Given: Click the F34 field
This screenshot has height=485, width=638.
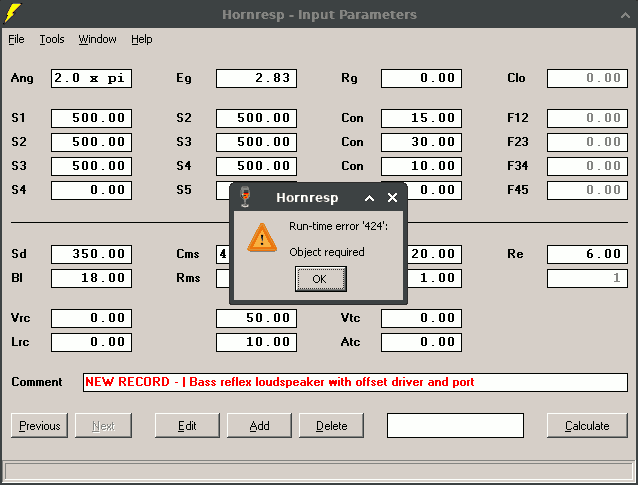Looking at the screenshot, I should [x=587, y=166].
